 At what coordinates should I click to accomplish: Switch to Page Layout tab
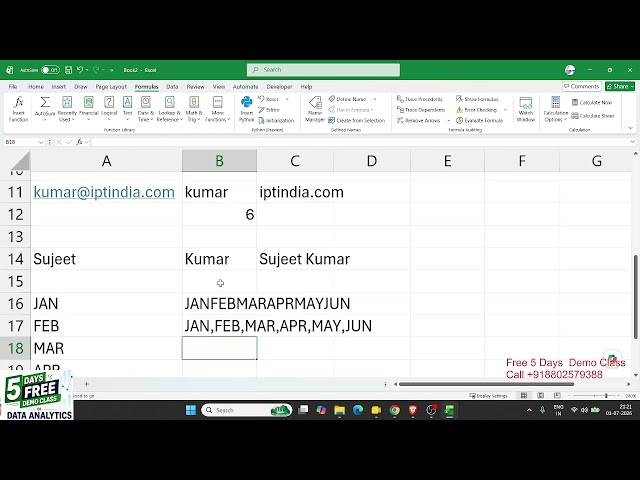click(x=111, y=87)
